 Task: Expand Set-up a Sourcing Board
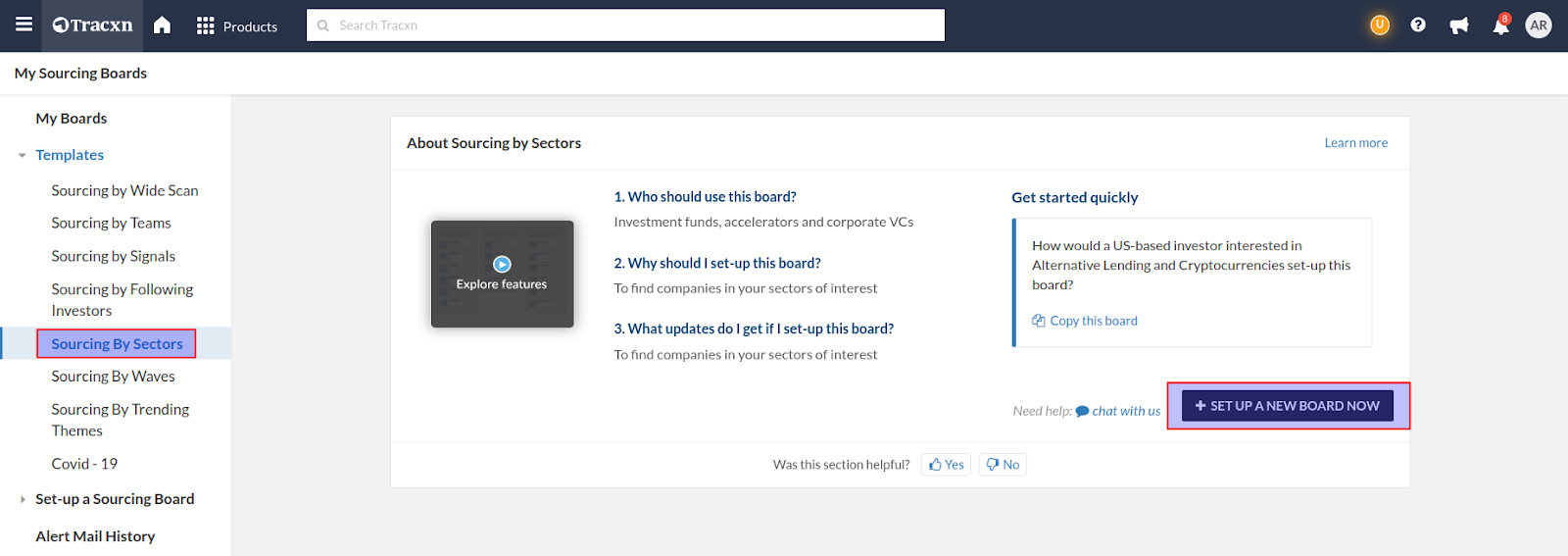(23, 499)
